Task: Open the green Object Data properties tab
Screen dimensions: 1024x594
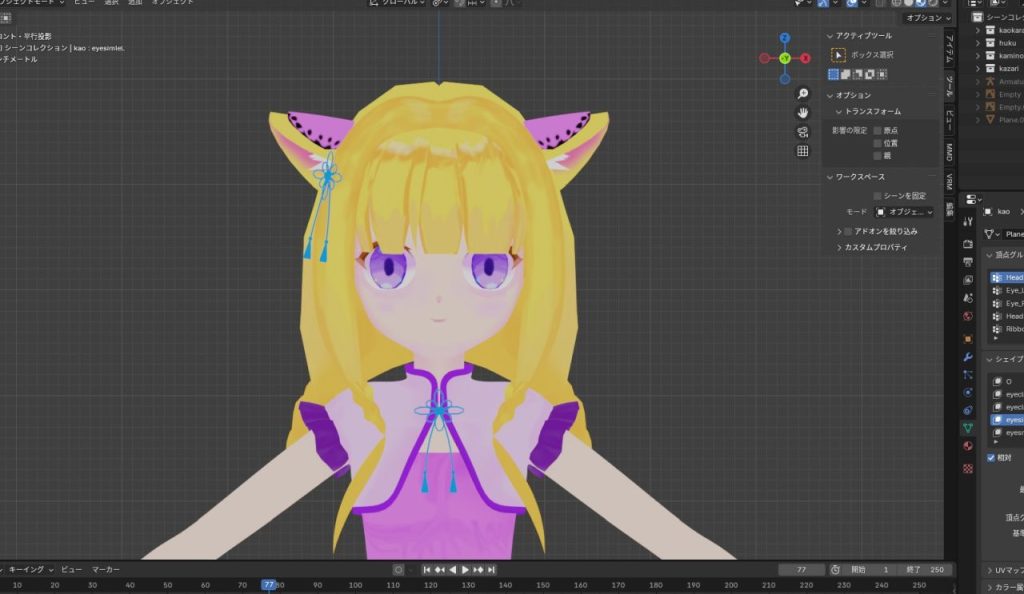Action: point(968,428)
